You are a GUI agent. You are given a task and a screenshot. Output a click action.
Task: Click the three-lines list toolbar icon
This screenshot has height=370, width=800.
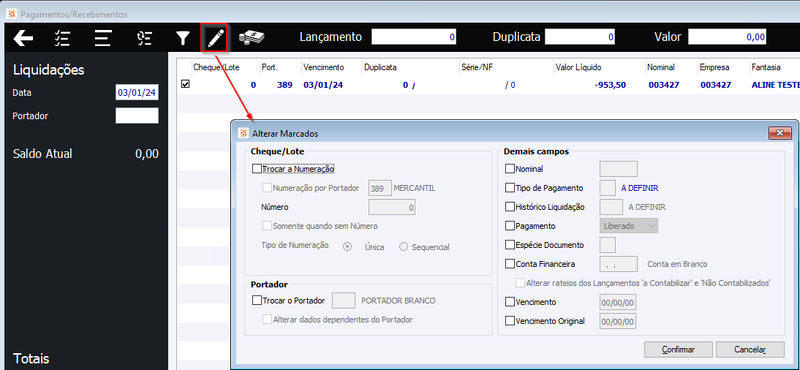click(x=103, y=38)
